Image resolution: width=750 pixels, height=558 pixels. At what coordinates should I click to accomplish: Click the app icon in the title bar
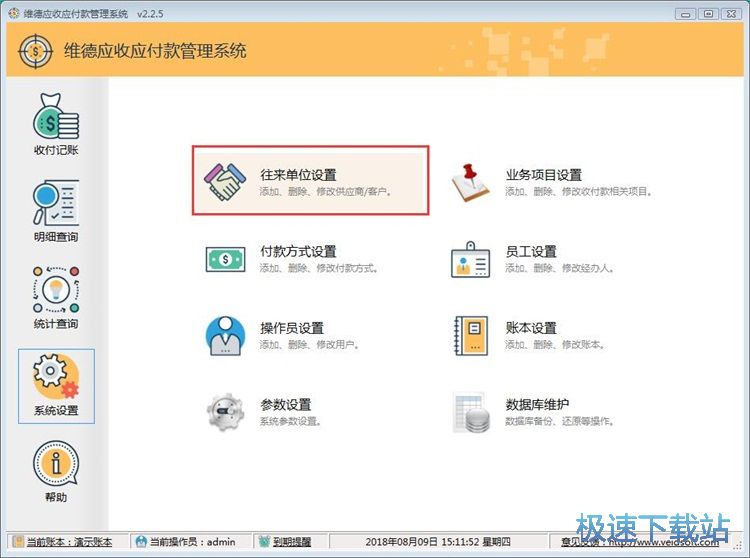pos(14,13)
